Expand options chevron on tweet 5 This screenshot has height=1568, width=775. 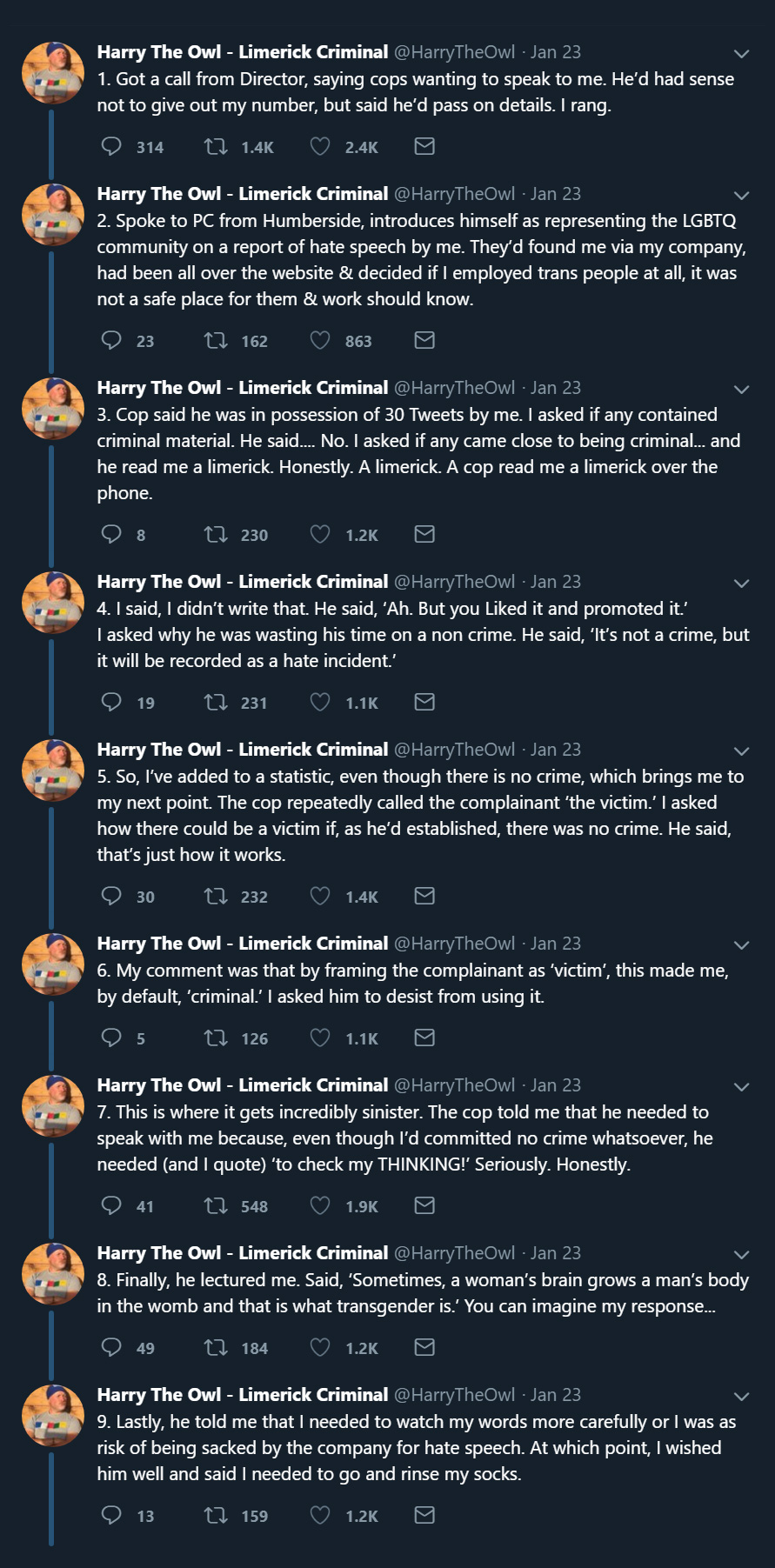(x=741, y=751)
